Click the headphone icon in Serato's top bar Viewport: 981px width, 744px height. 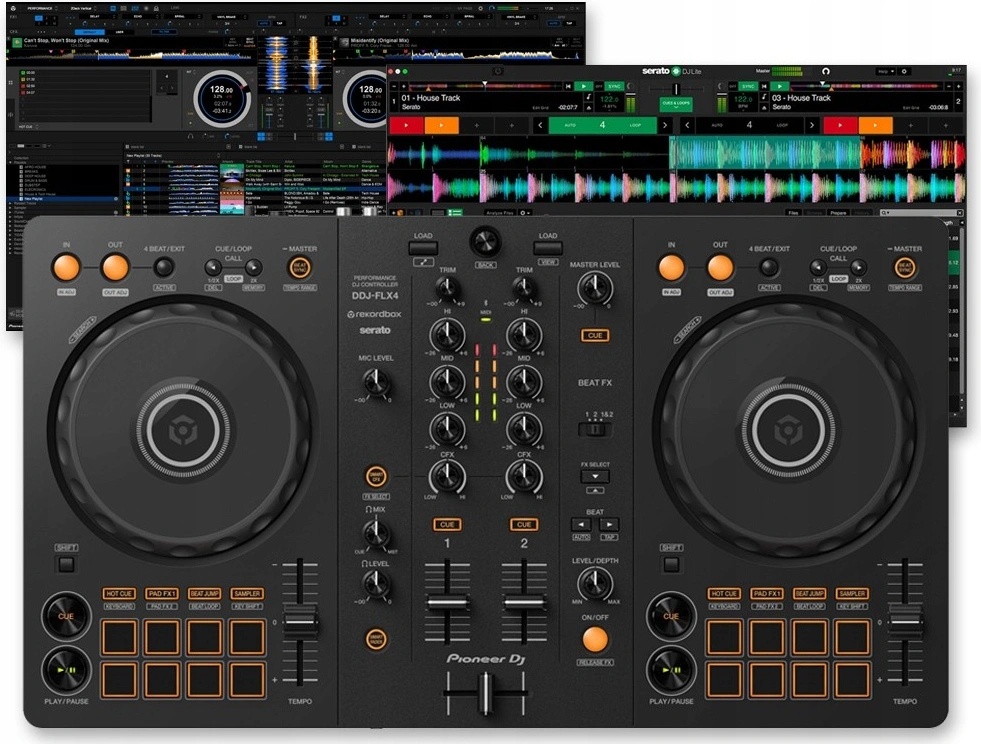[826, 71]
